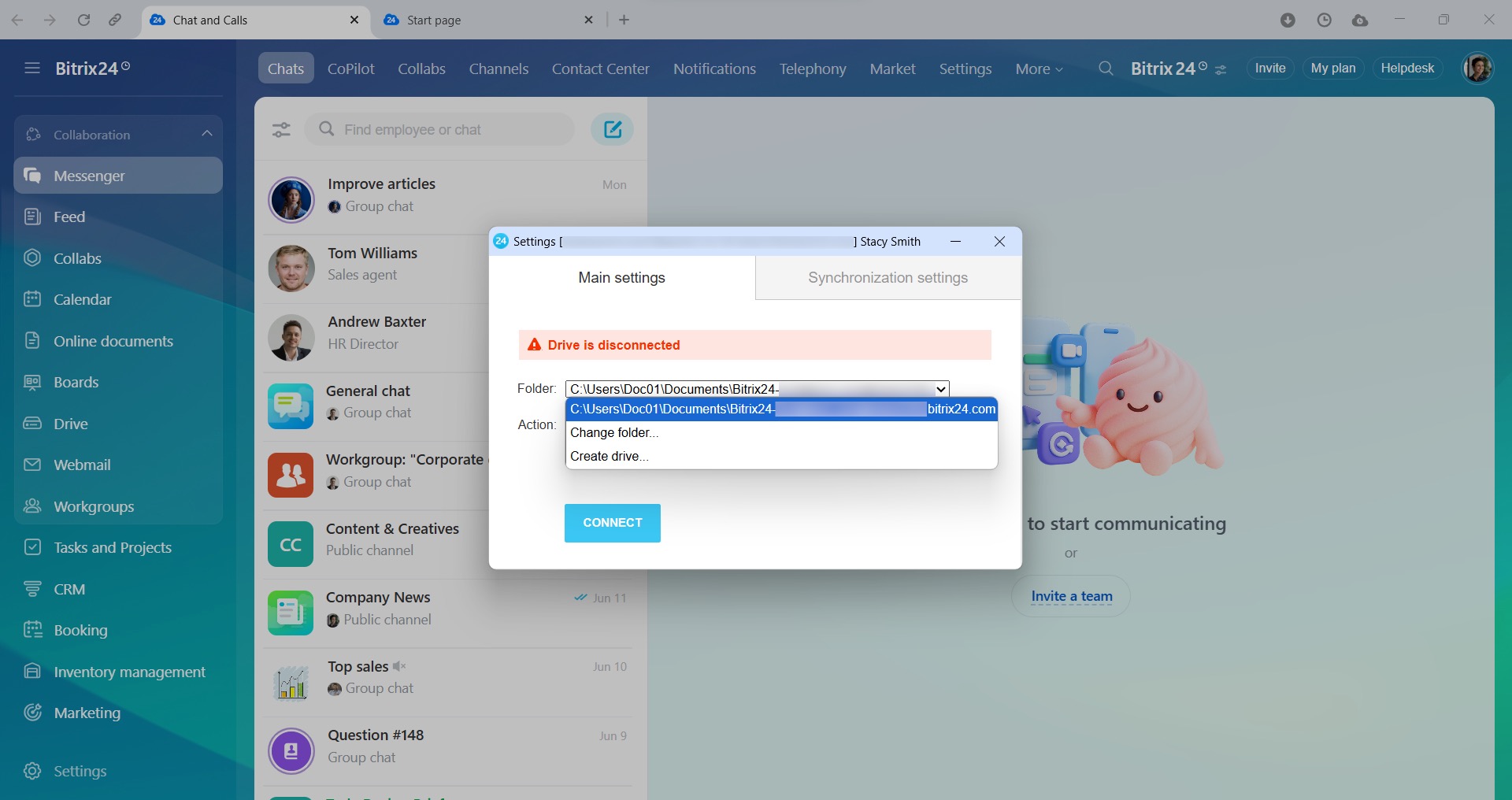Open the Telephony tab
This screenshot has height=800, width=1512.
coord(813,69)
